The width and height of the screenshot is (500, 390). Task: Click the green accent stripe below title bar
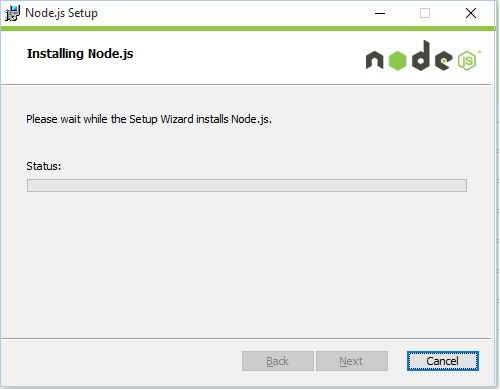click(x=248, y=29)
